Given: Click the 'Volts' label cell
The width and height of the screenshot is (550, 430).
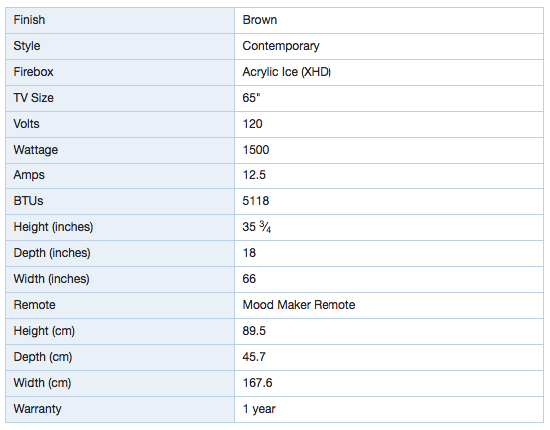Looking at the screenshot, I should tap(120, 124).
